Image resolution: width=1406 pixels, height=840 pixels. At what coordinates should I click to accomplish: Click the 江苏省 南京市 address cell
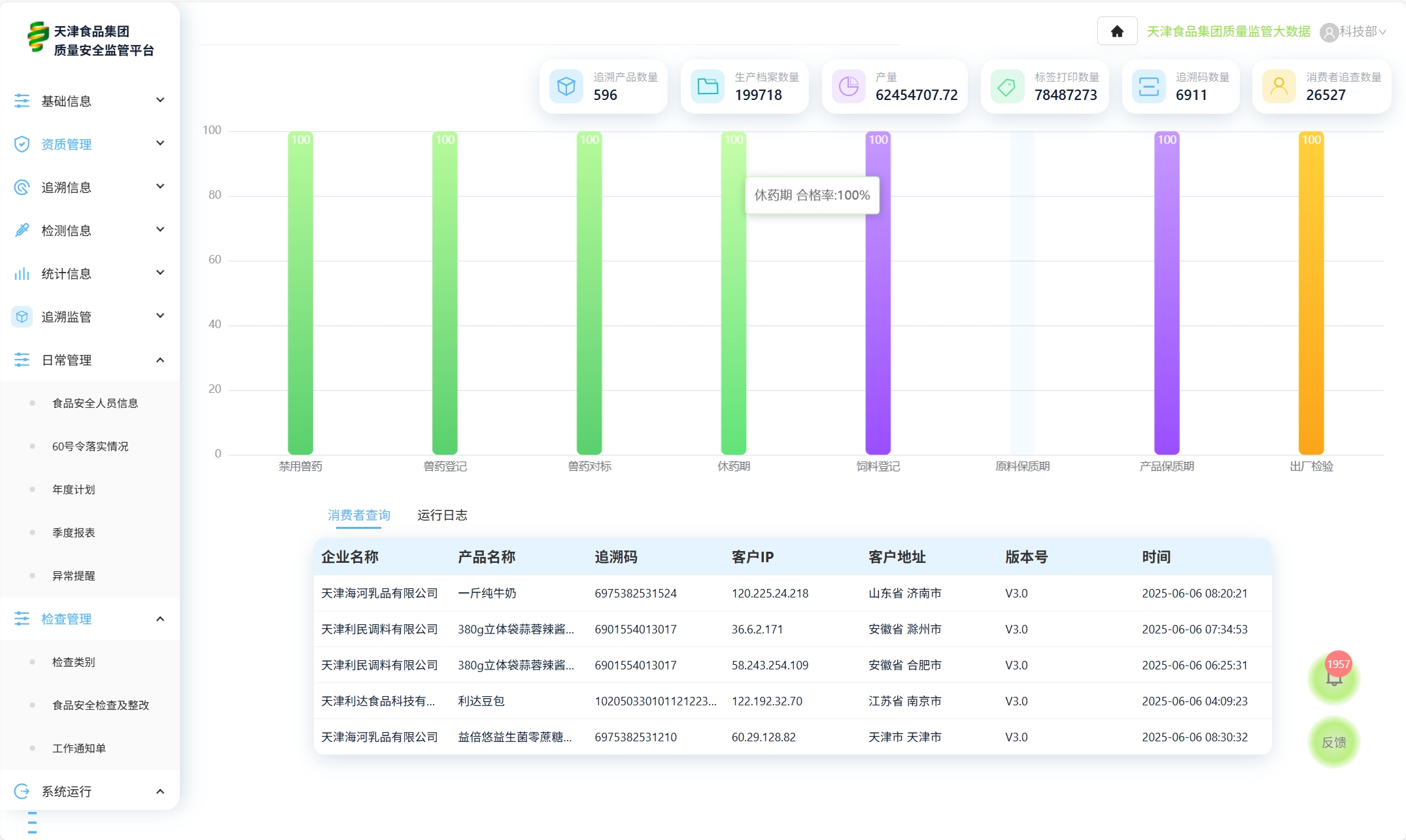[905, 701]
